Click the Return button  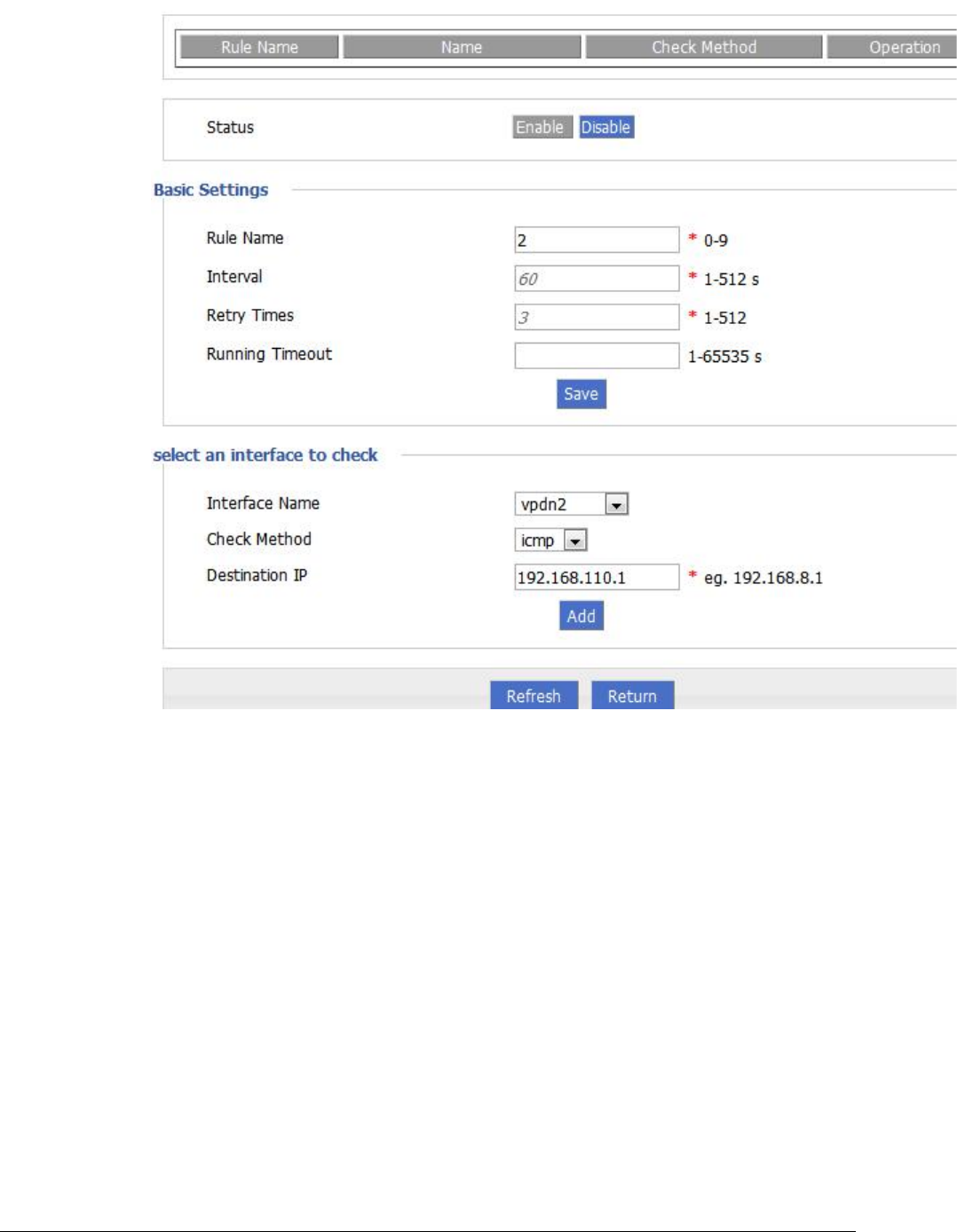coord(632,696)
